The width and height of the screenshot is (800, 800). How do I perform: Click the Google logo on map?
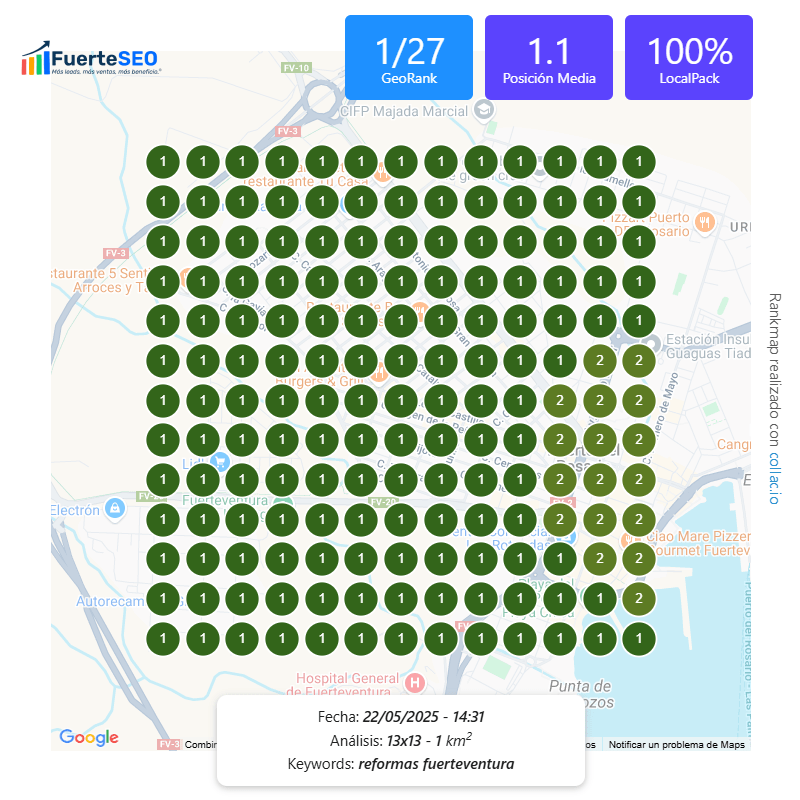[89, 737]
